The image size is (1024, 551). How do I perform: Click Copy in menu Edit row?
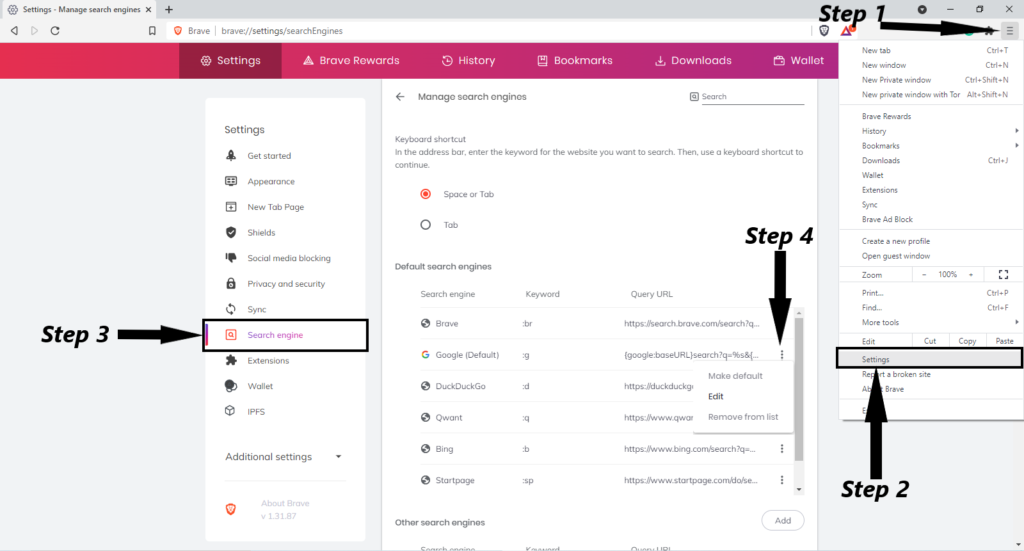pyautogui.click(x=967, y=341)
